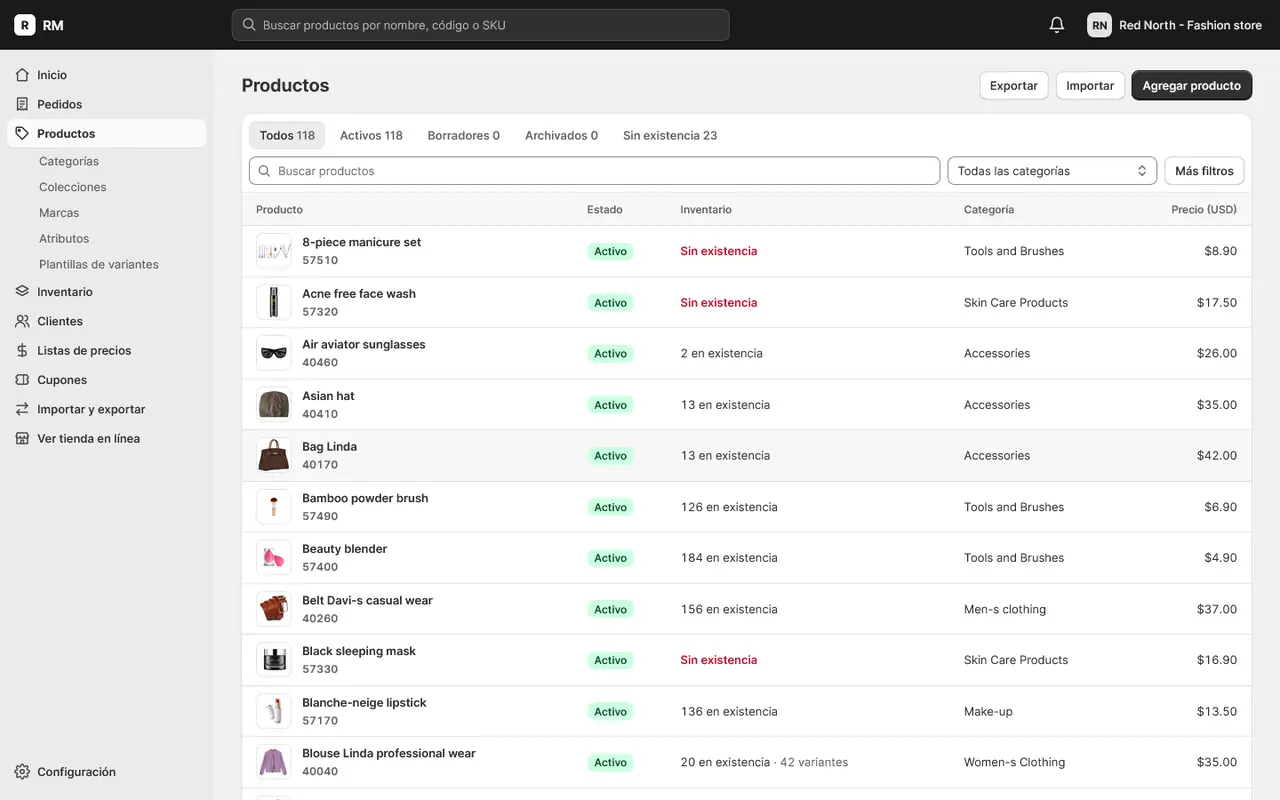This screenshot has width=1280, height=800.
Task: Switch to the Activos 118 tab
Action: 371,135
